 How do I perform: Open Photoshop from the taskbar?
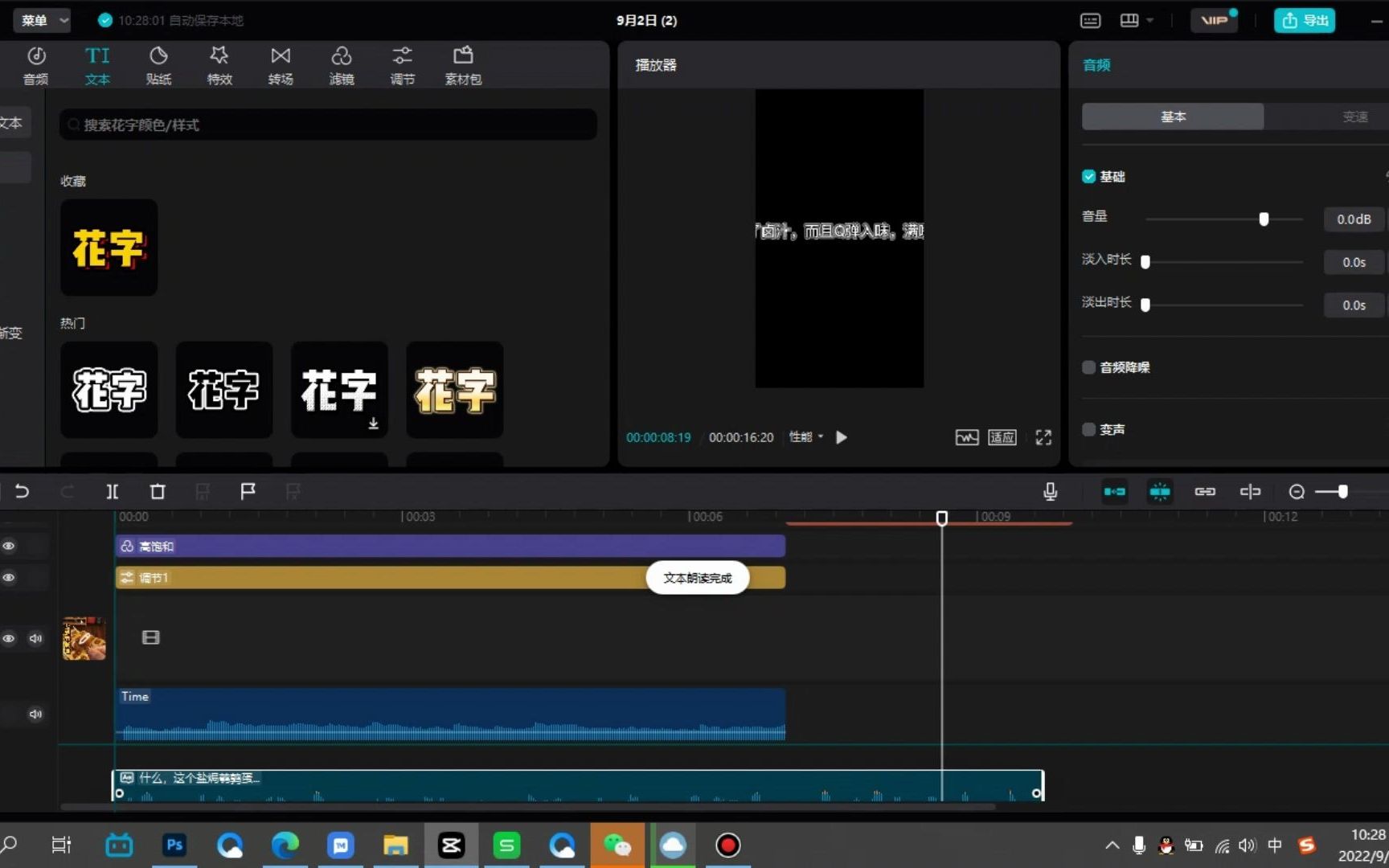174,845
